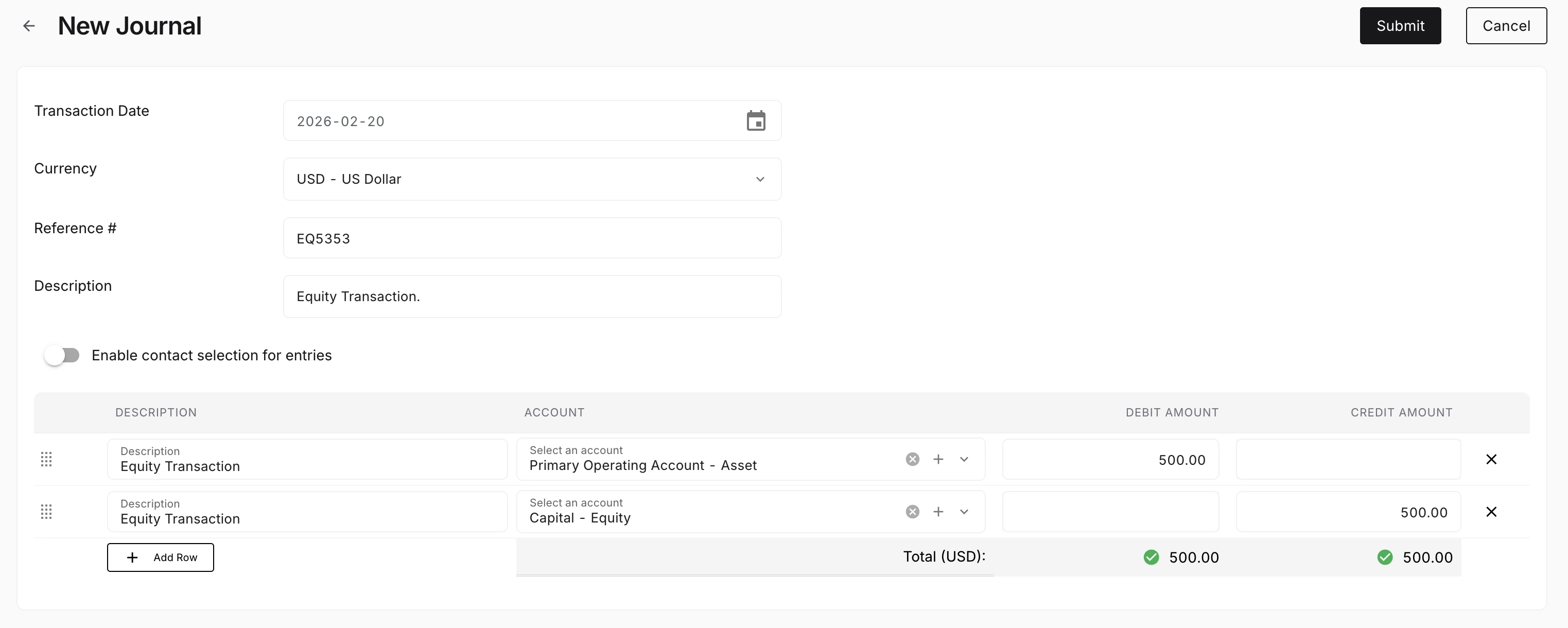Click the plus icon to add a new account

coord(938,460)
